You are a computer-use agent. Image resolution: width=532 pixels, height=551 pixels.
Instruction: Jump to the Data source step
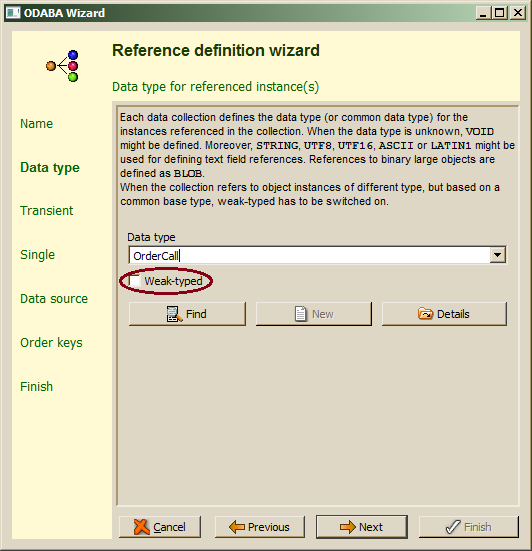(54, 299)
